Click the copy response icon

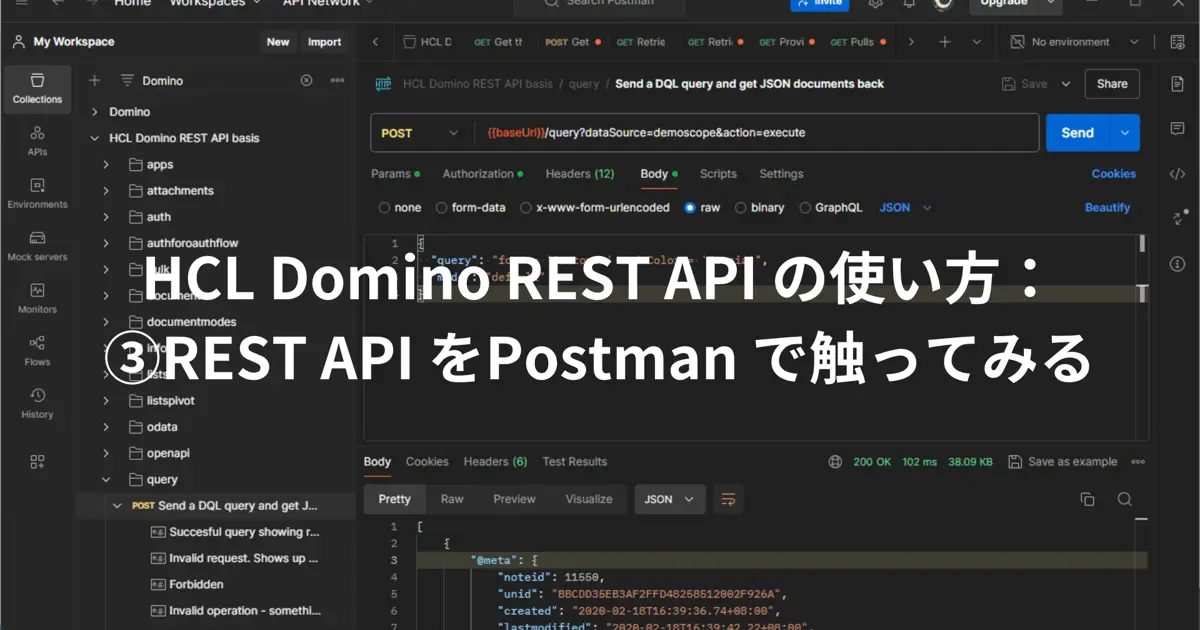tap(1087, 499)
